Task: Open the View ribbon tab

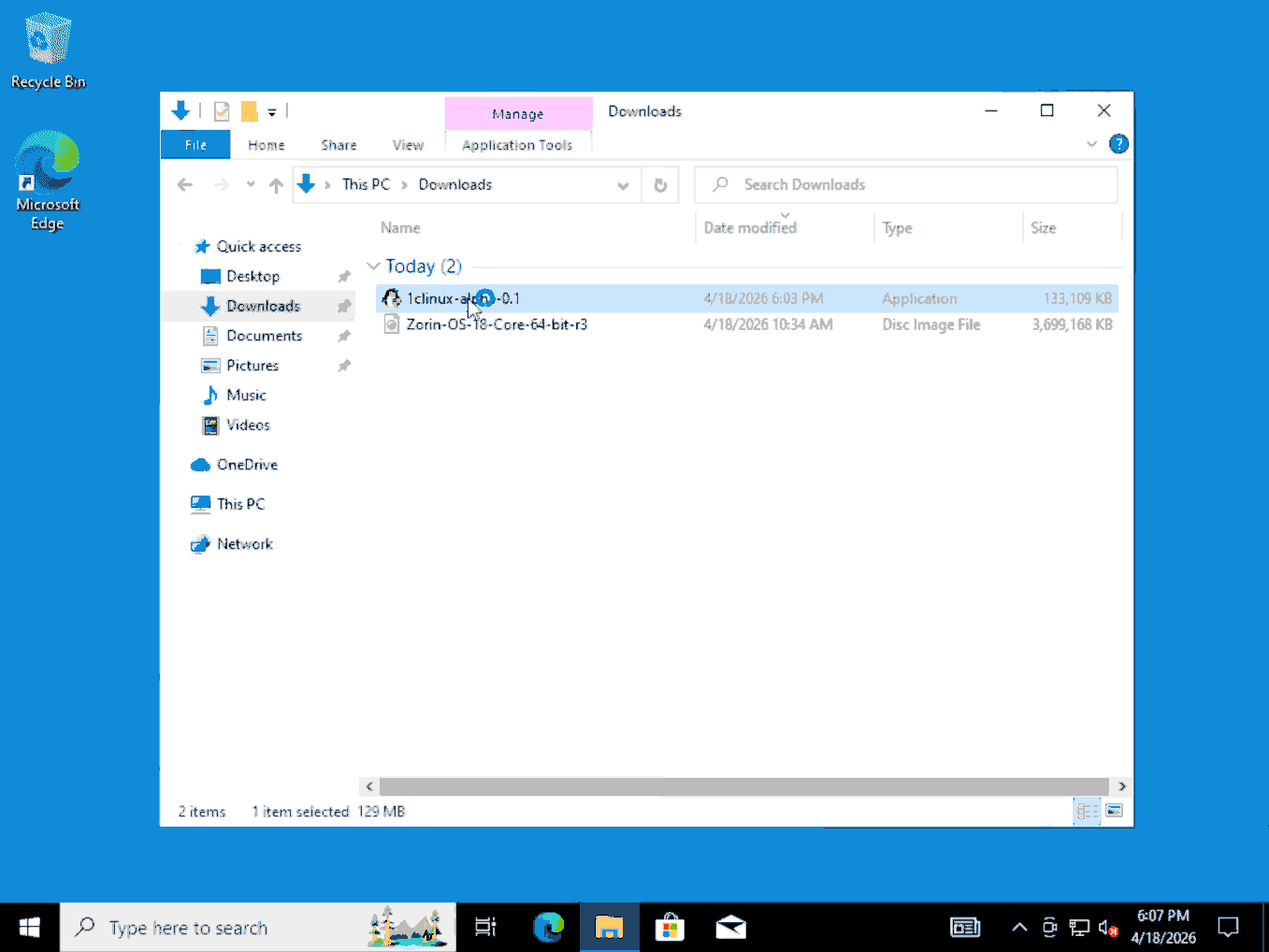Action: coord(408,145)
